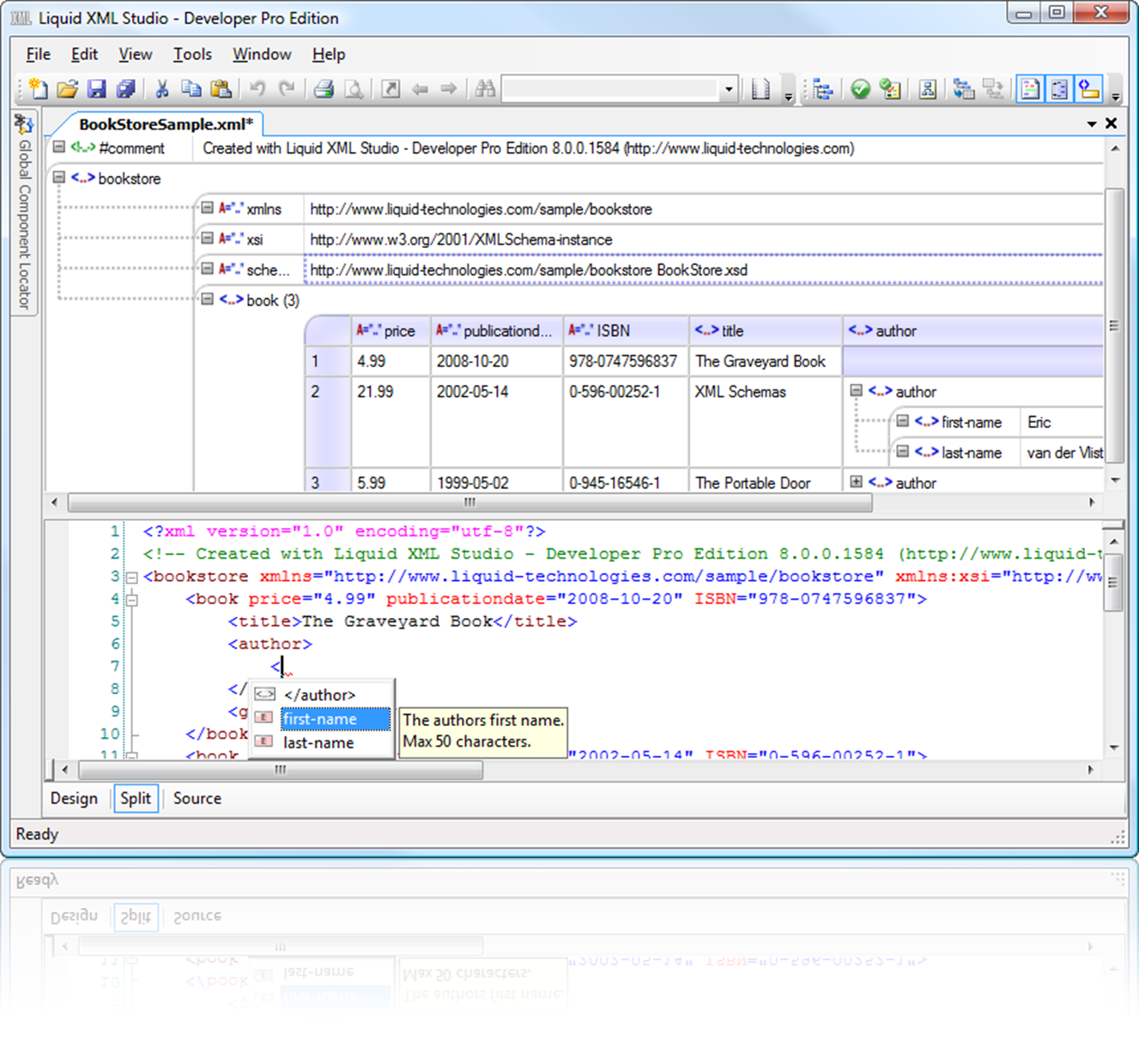Choose </author> in the autocomplete list
The width and height of the screenshot is (1139, 1064).
(319, 695)
